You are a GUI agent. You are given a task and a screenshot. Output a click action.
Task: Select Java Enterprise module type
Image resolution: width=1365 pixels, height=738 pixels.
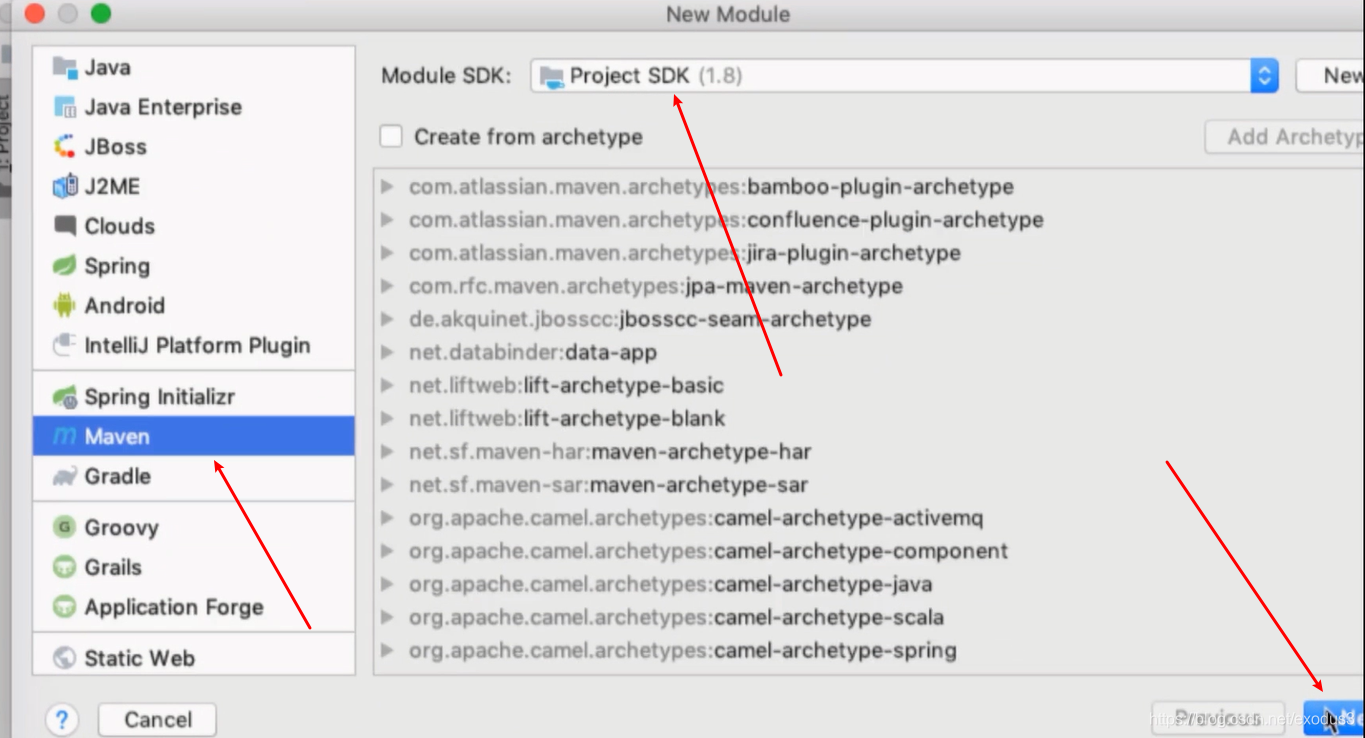coord(194,107)
